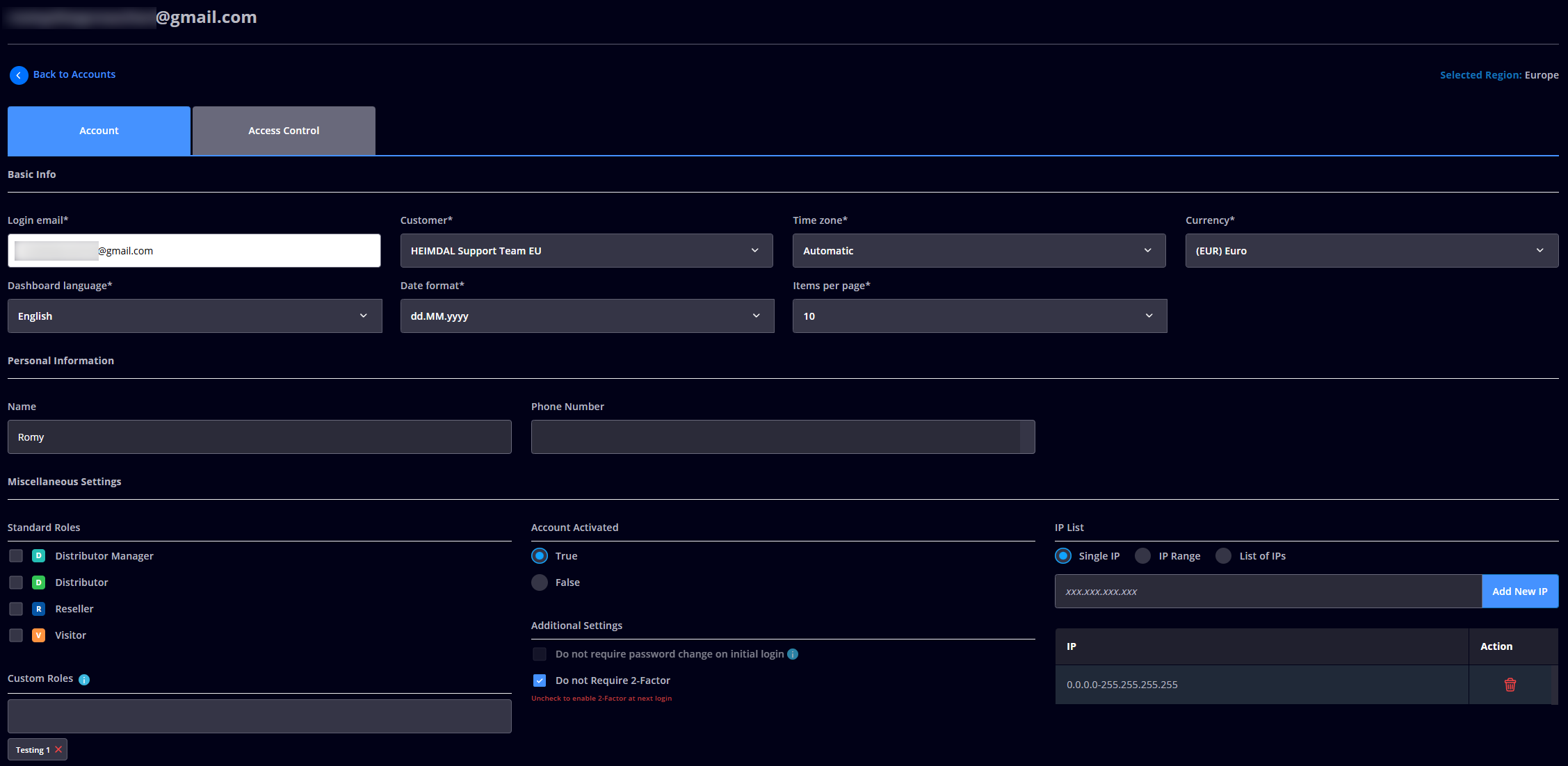Select the Single IP radio option
Image resolution: width=1568 pixels, height=766 pixels.
coord(1063,556)
